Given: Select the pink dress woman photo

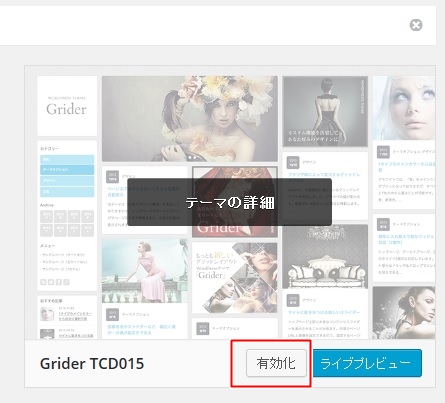Looking at the screenshot, I should click(x=145, y=271).
